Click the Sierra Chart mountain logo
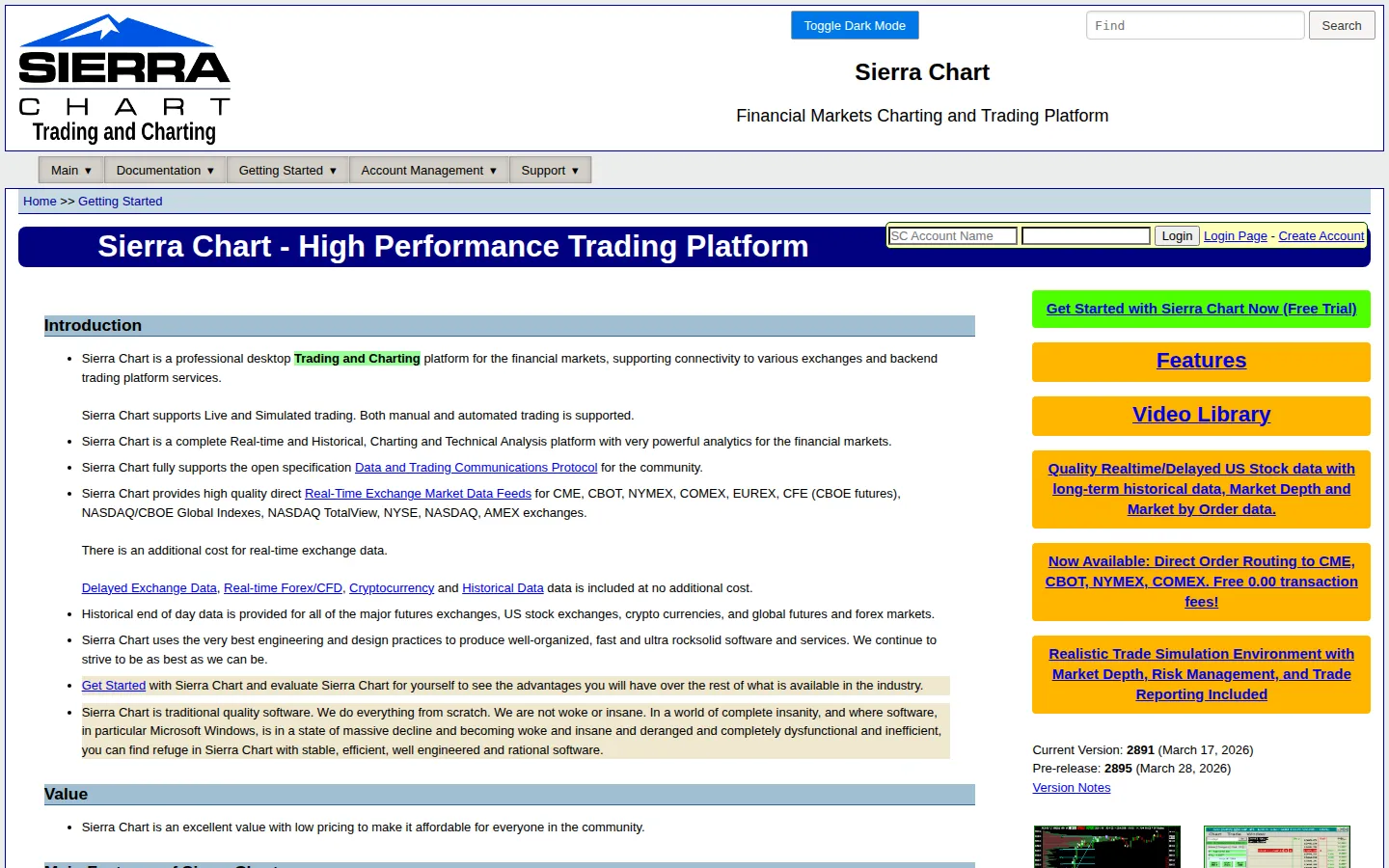Viewport: 1389px width, 868px height. (124, 79)
